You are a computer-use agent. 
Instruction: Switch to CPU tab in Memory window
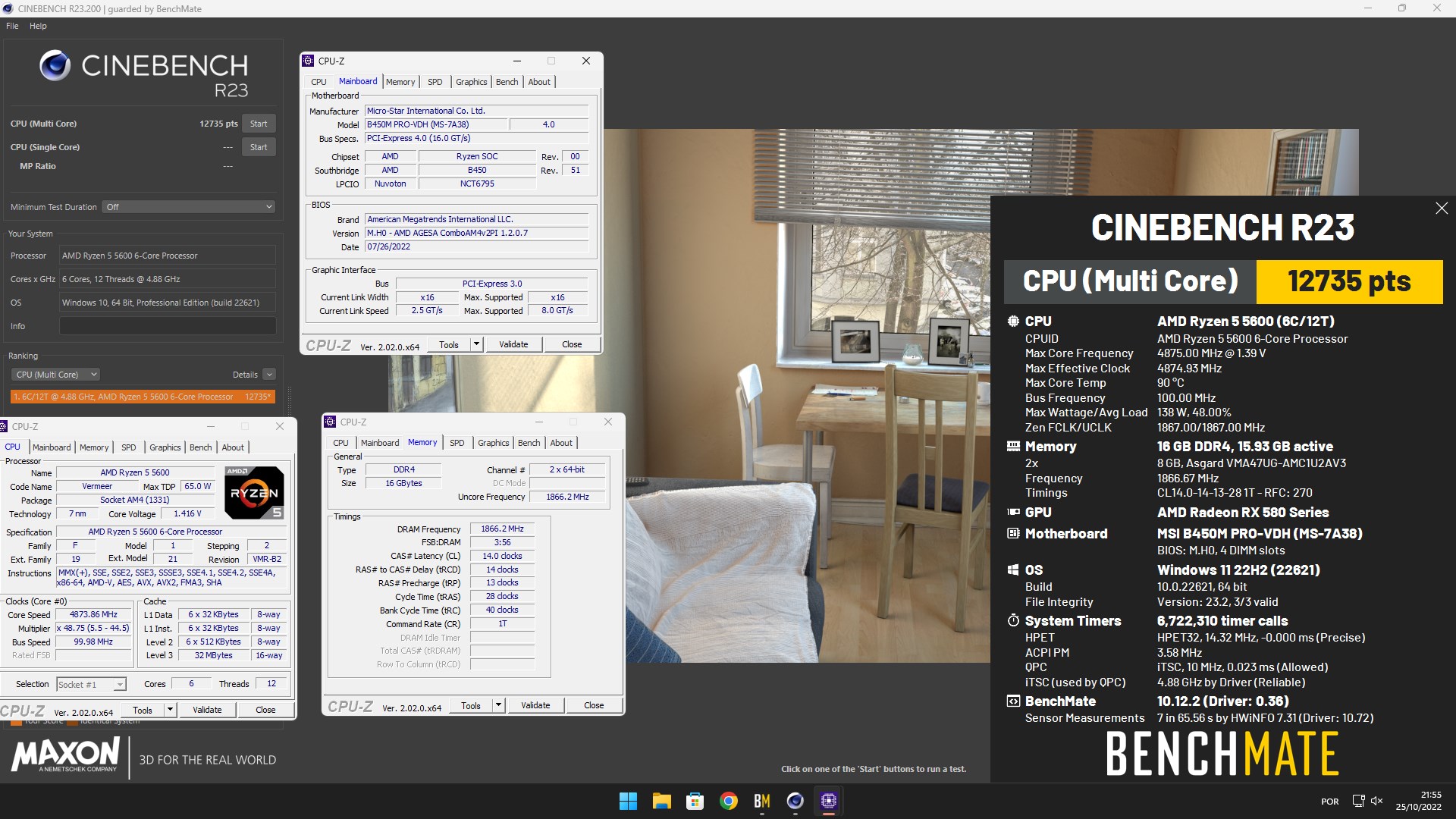pyautogui.click(x=341, y=443)
